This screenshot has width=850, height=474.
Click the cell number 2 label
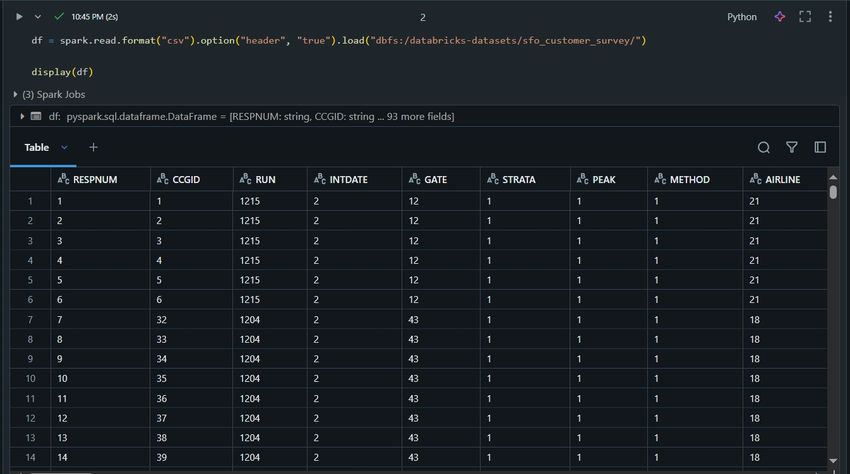[423, 17]
